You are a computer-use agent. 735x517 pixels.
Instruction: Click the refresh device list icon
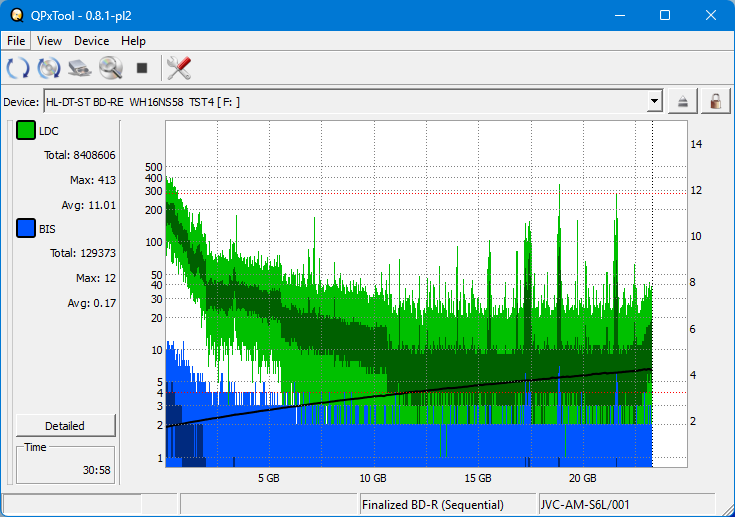pyautogui.click(x=17, y=68)
